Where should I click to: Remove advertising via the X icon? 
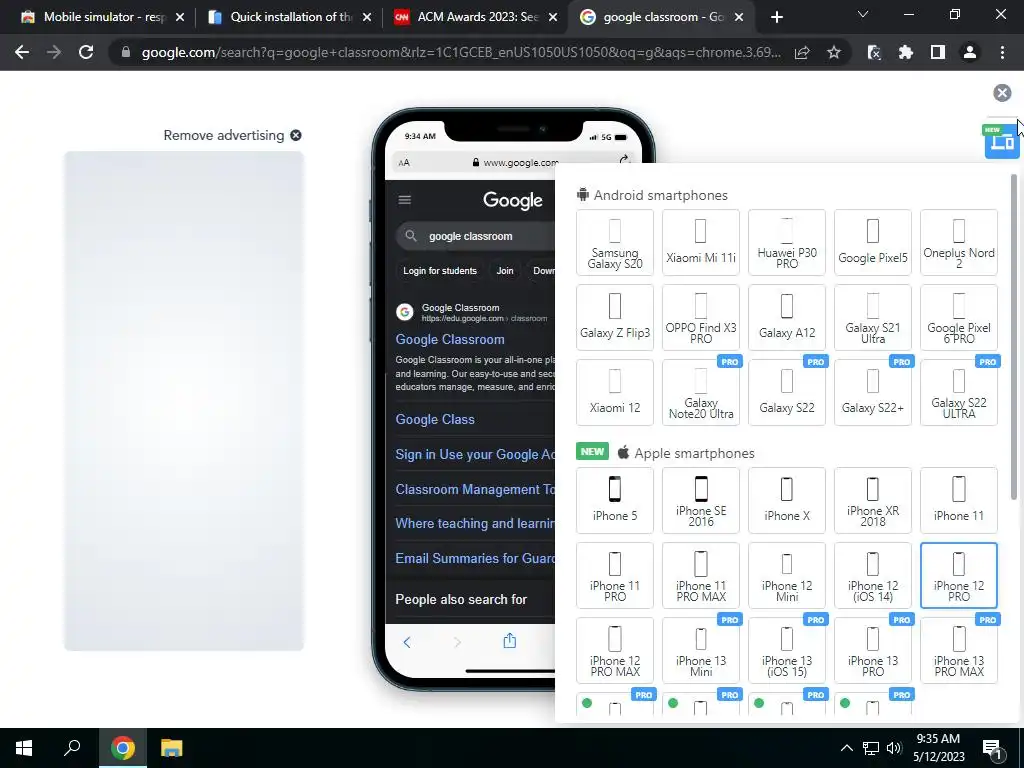[x=296, y=135]
